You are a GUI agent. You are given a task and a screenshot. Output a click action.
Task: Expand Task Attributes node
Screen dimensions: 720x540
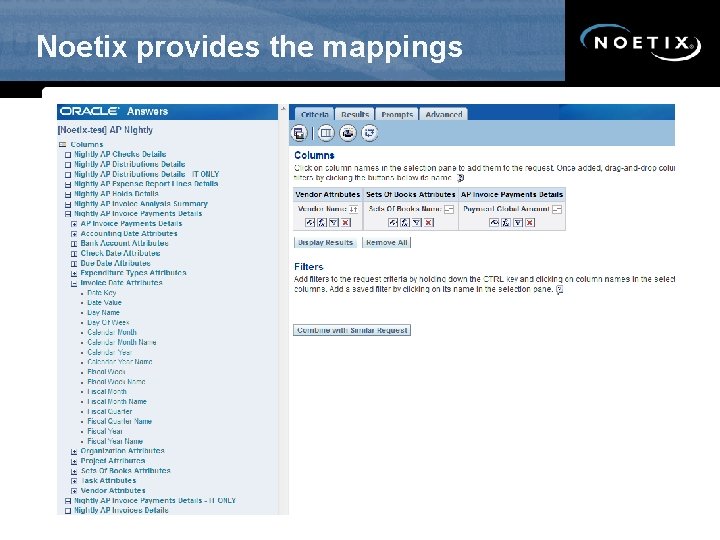[74, 481]
